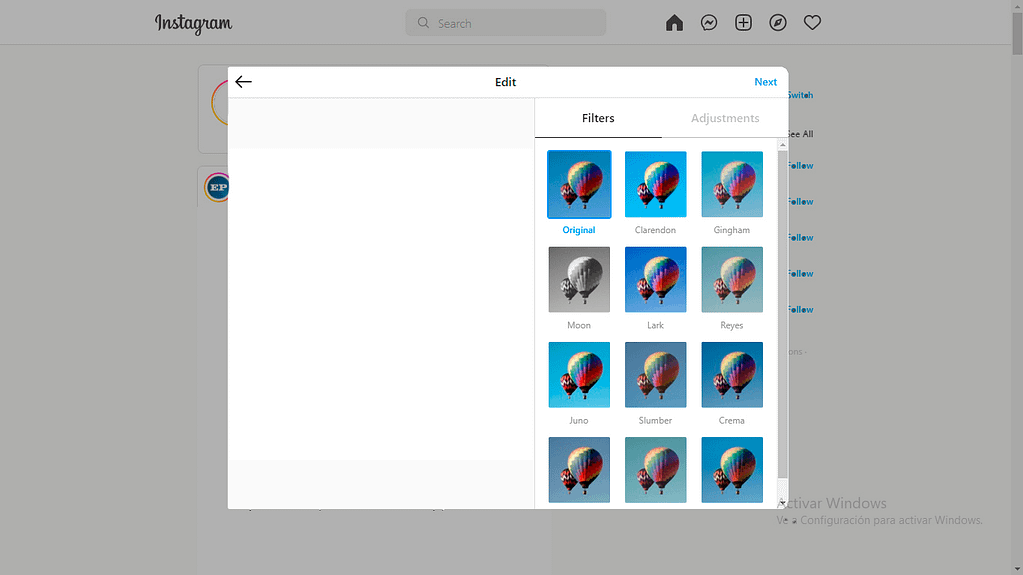The height and width of the screenshot is (575, 1023).
Task: Click the Moon label text
Action: coord(579,325)
